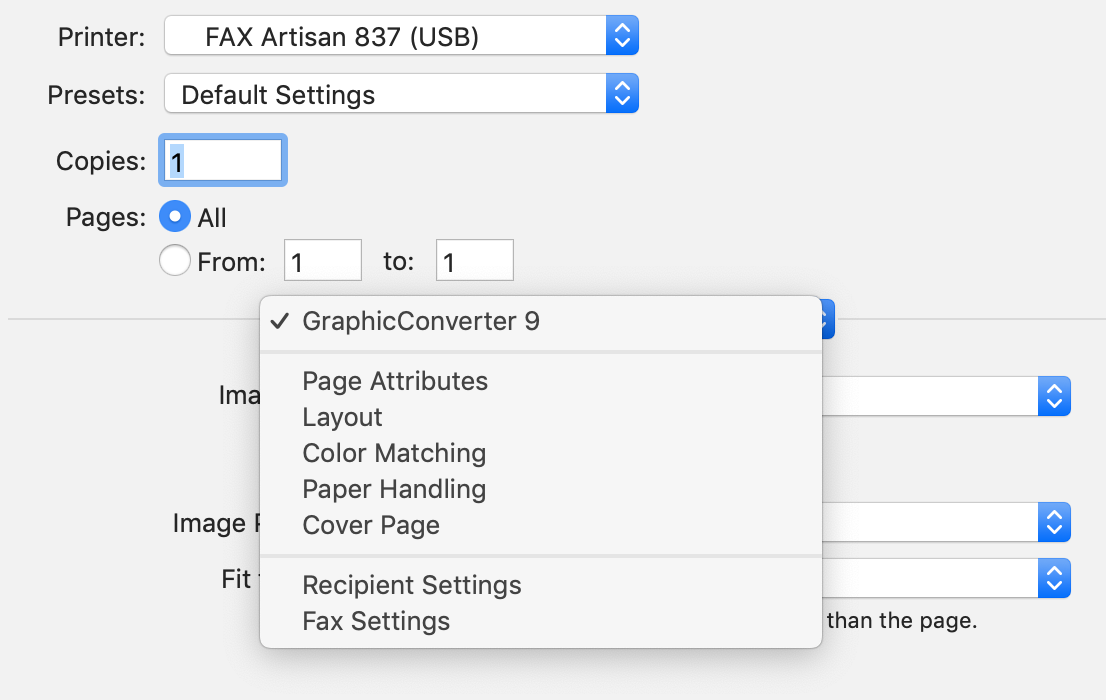Select the From page range radio button
The image size is (1106, 700).
tap(175, 262)
